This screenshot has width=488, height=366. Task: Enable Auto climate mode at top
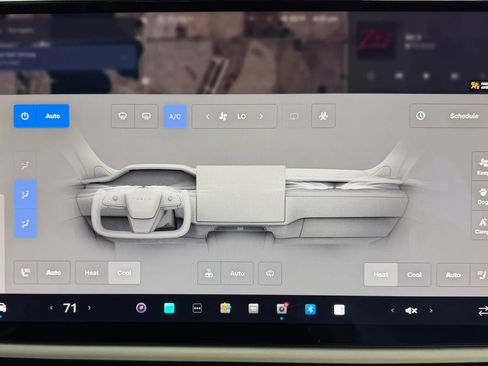point(53,116)
